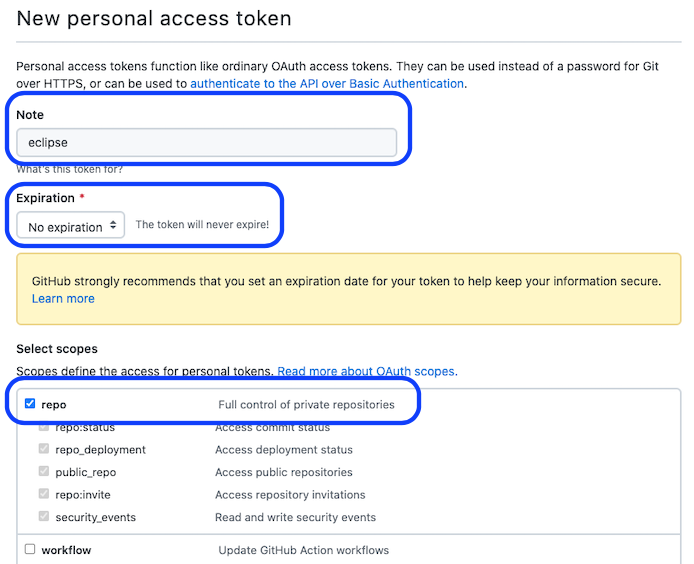This screenshot has width=694, height=564.
Task: Toggle the security_events checkbox
Action: pos(44,517)
